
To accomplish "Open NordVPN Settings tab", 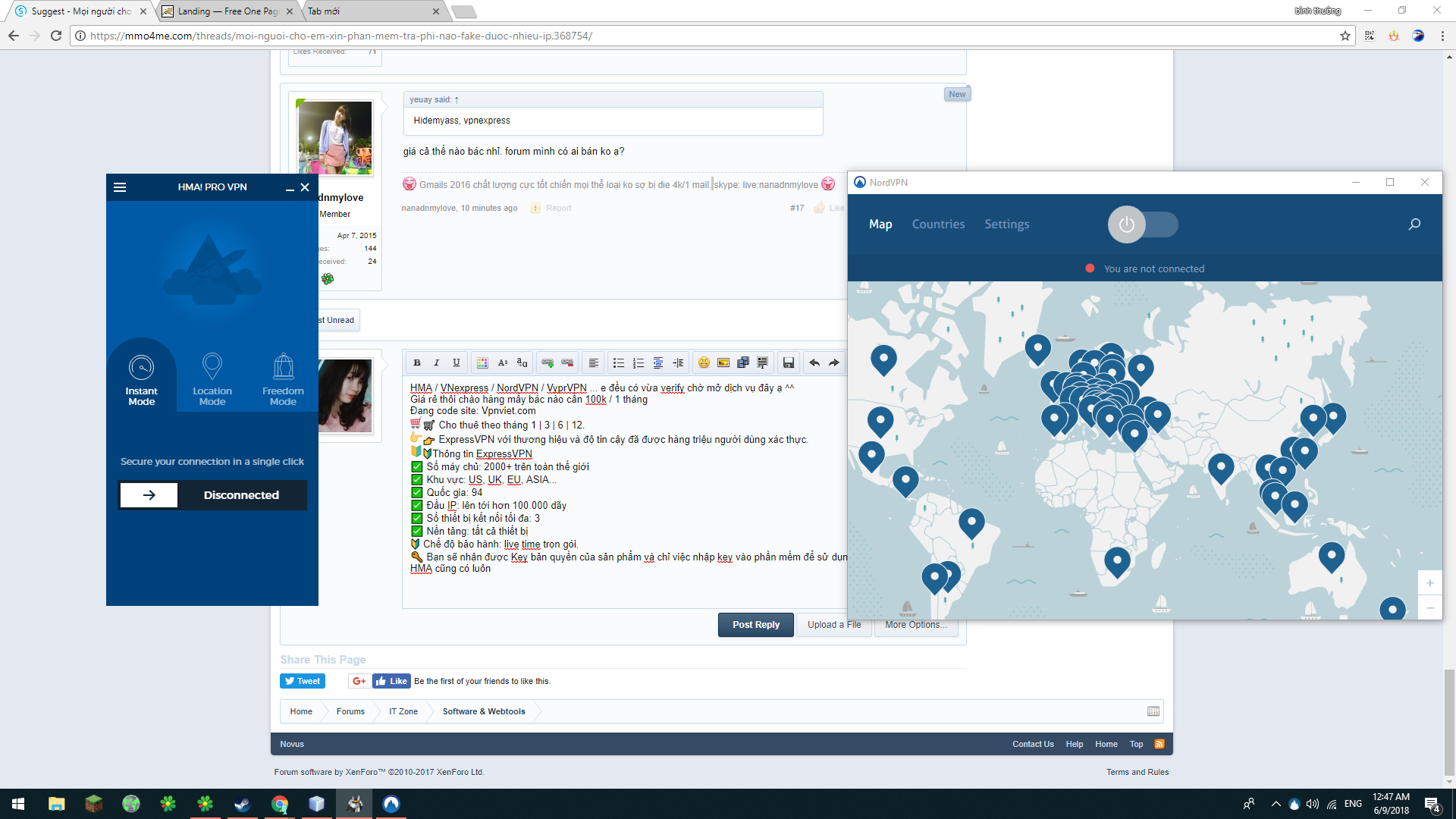I will pyautogui.click(x=1006, y=224).
